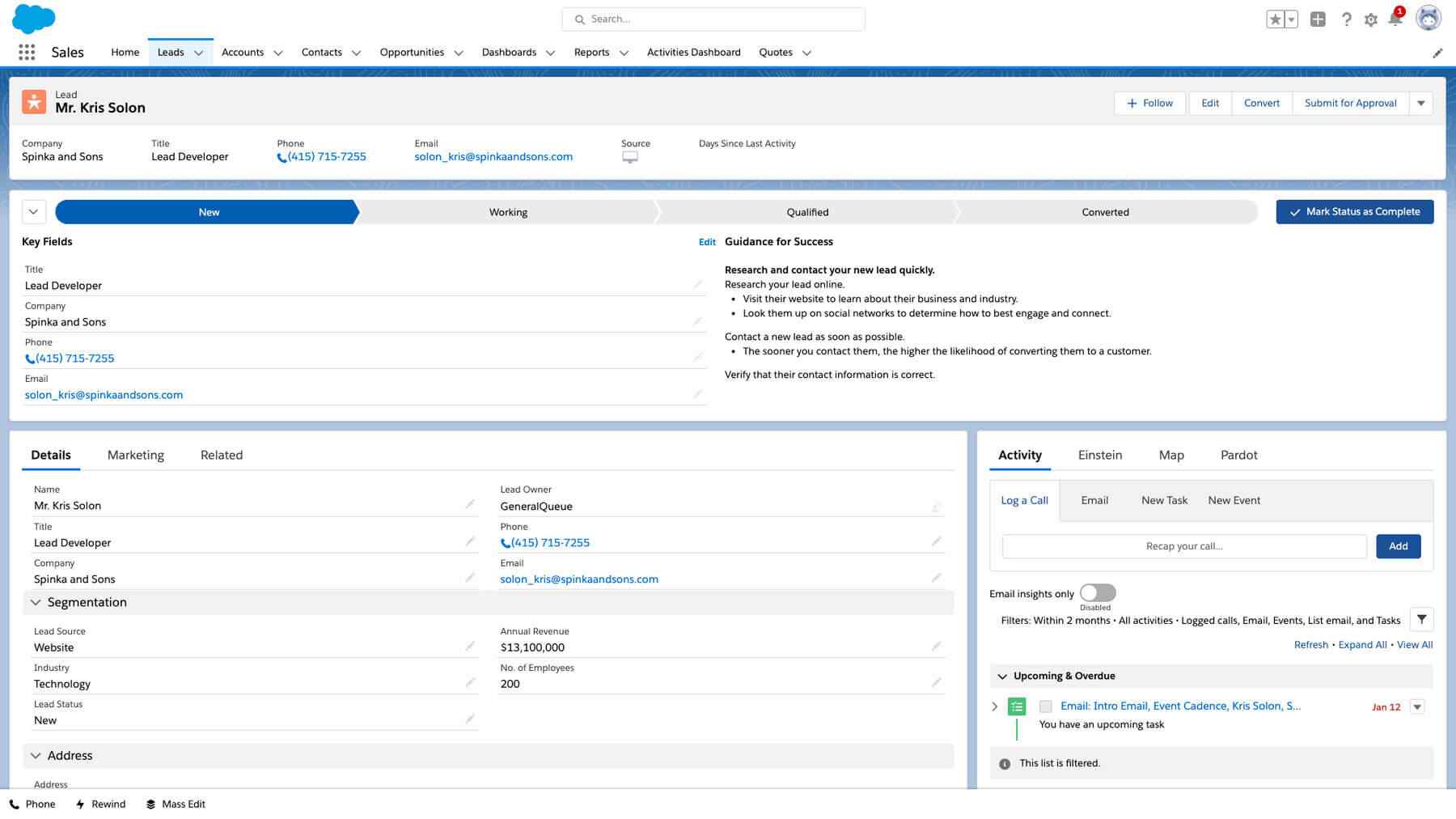Collapse the path details chevron
Screen dimensions: 1456x819
33,212
